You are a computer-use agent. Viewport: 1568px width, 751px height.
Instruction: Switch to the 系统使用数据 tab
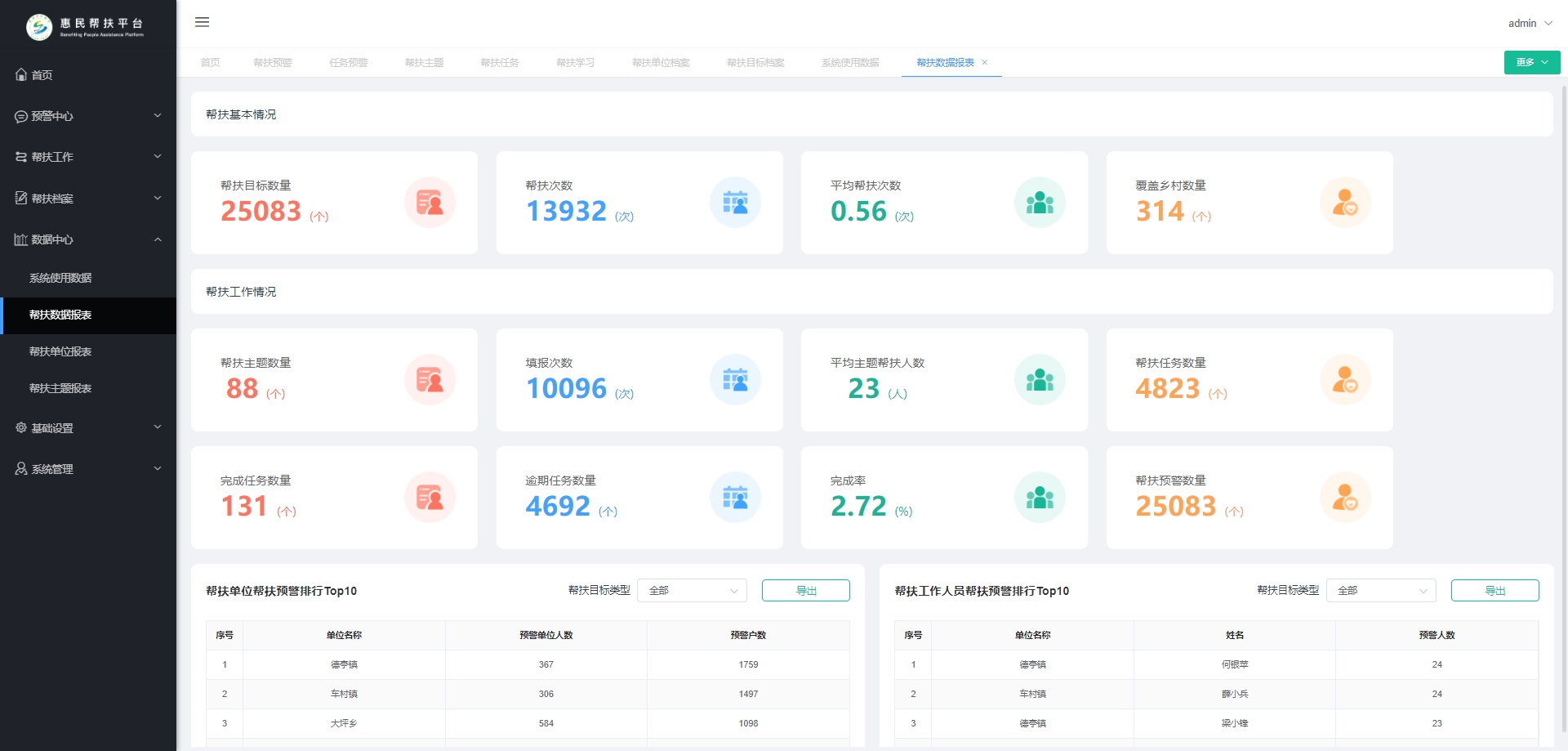pyautogui.click(x=850, y=62)
